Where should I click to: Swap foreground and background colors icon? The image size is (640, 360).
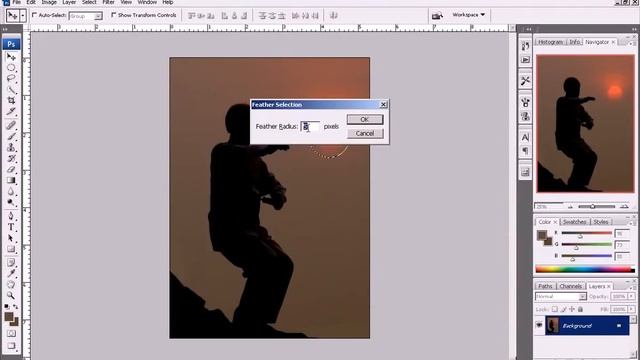(16, 307)
